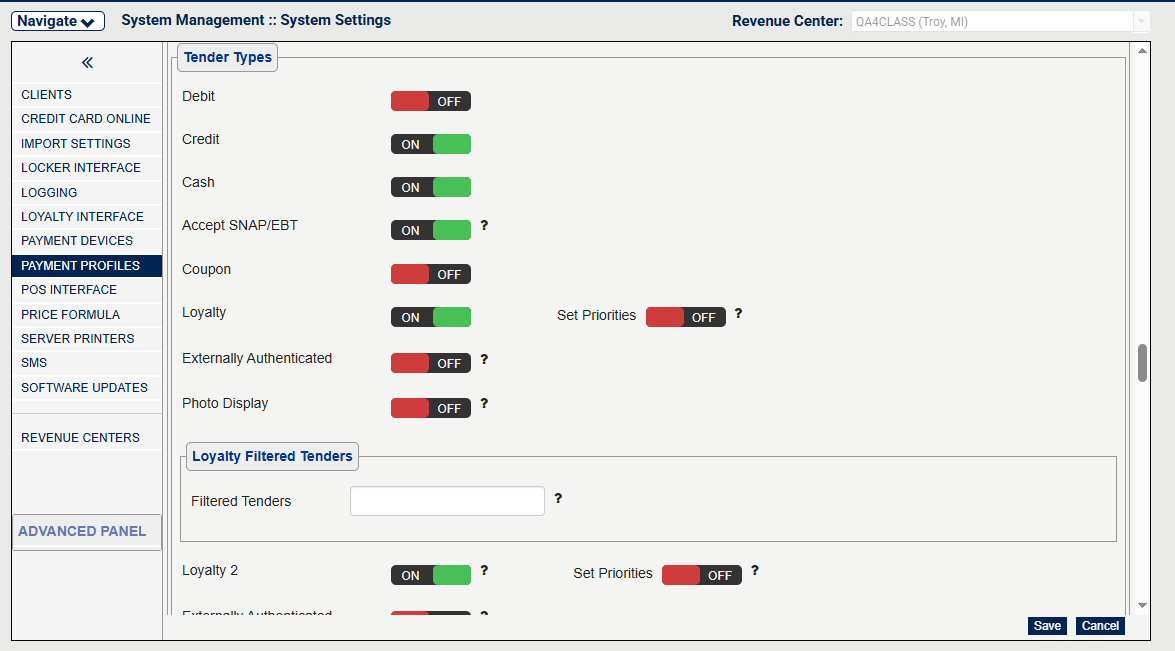Turn on the Coupon tender toggle
This screenshot has height=651, width=1175.
pyautogui.click(x=430, y=274)
